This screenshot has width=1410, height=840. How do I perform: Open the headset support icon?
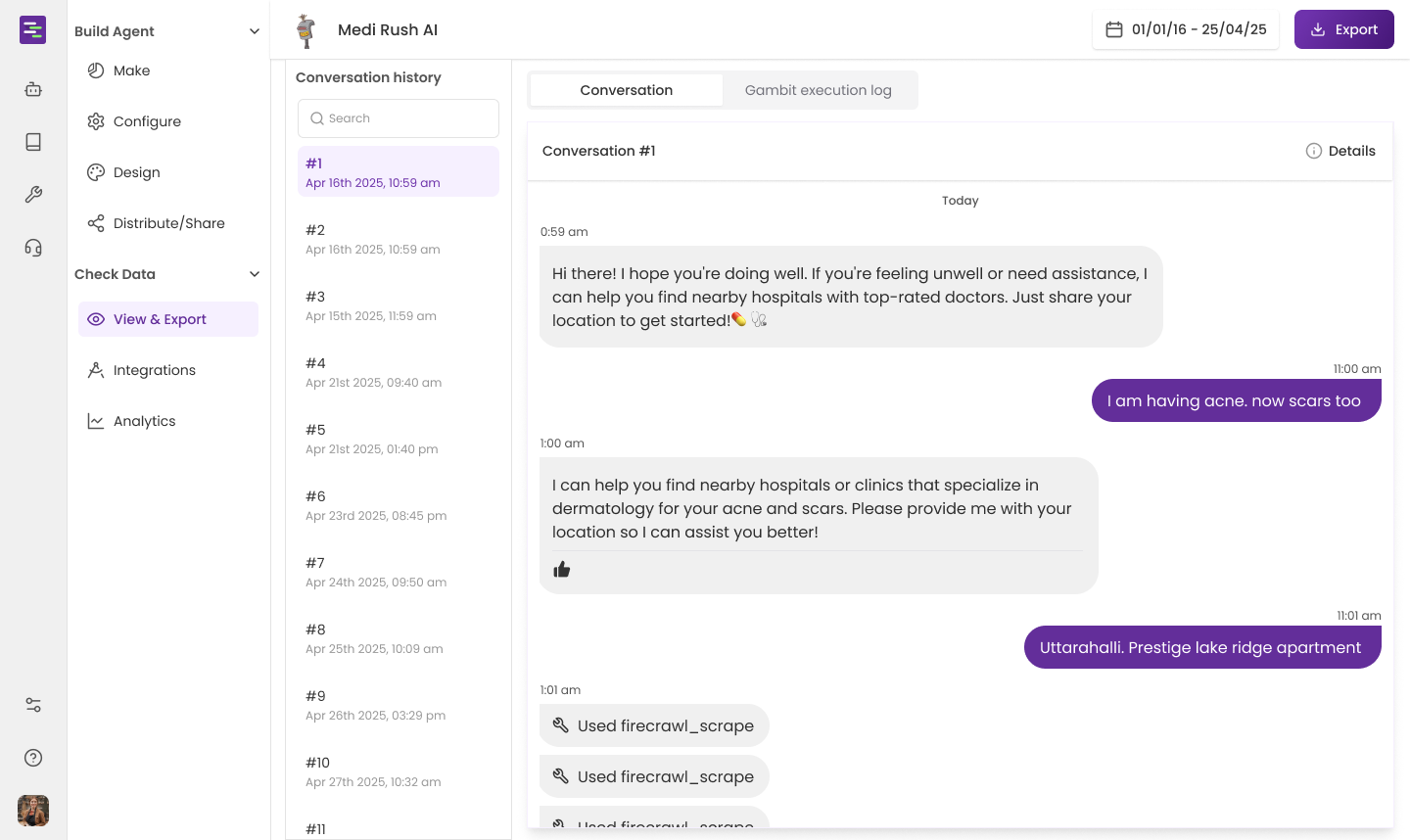click(x=33, y=248)
